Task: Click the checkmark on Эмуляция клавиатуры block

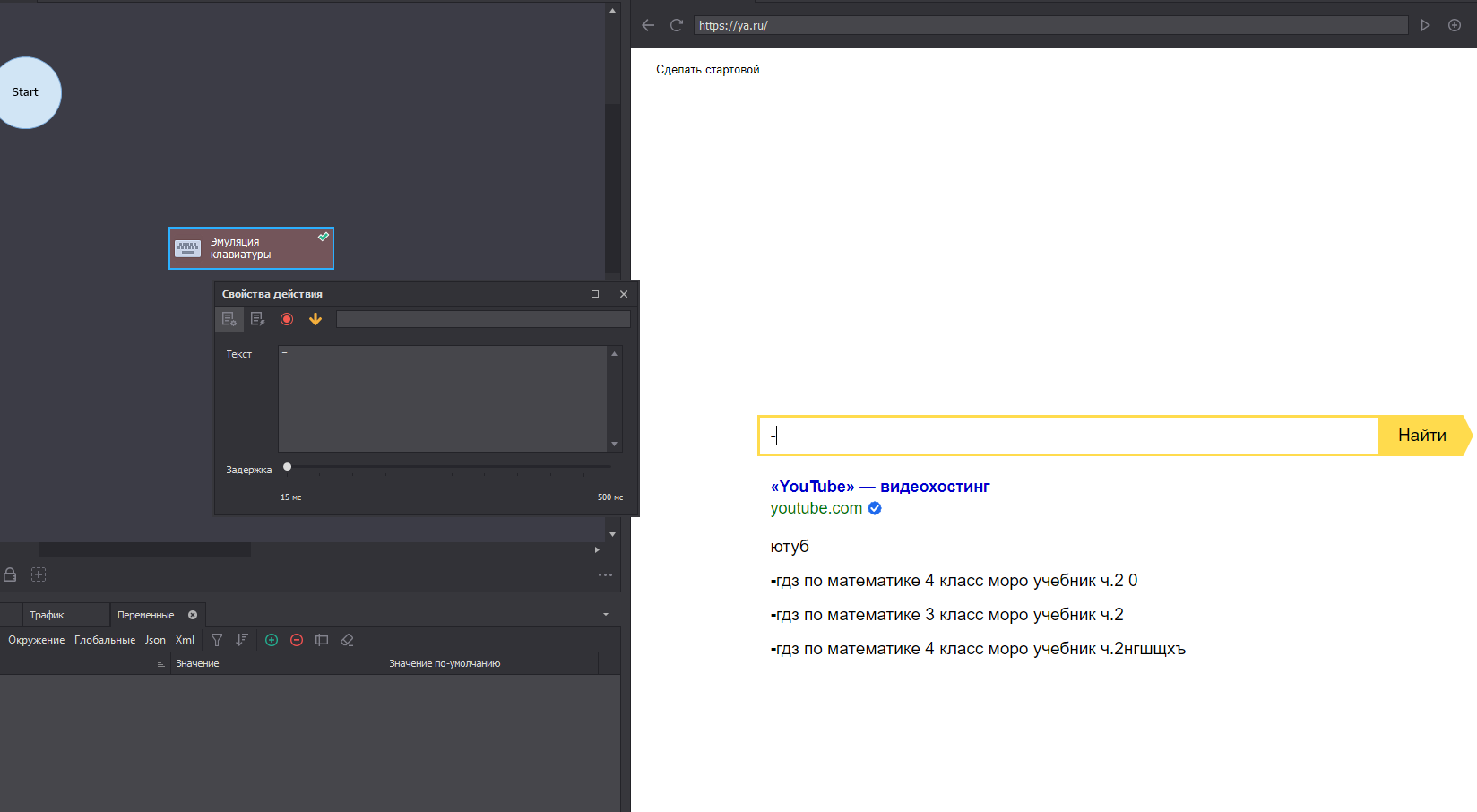Action: pyautogui.click(x=324, y=237)
